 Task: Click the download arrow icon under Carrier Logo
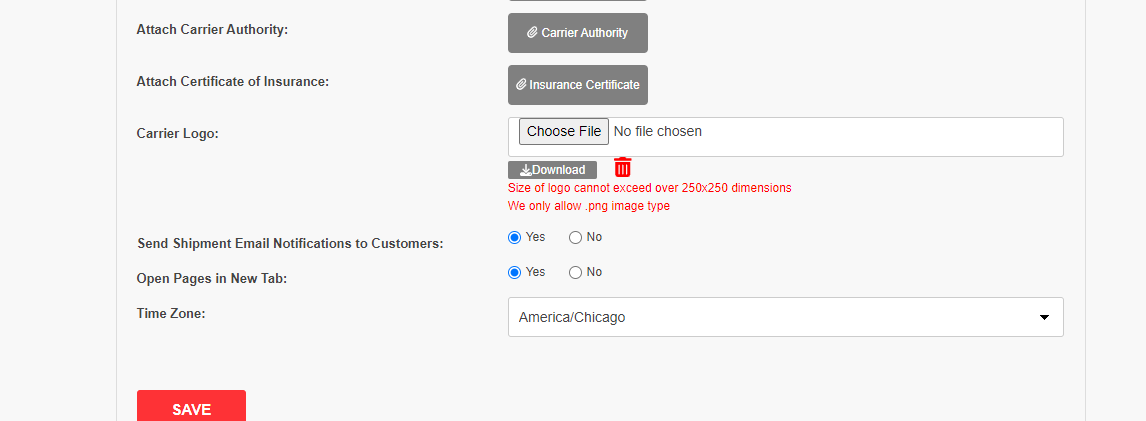pyautogui.click(x=525, y=170)
